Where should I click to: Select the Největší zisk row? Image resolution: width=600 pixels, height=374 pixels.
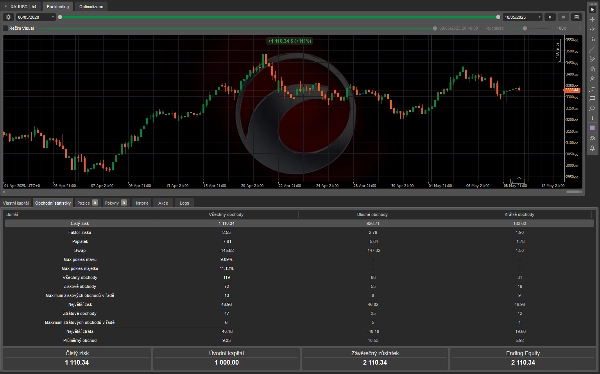pos(299,304)
